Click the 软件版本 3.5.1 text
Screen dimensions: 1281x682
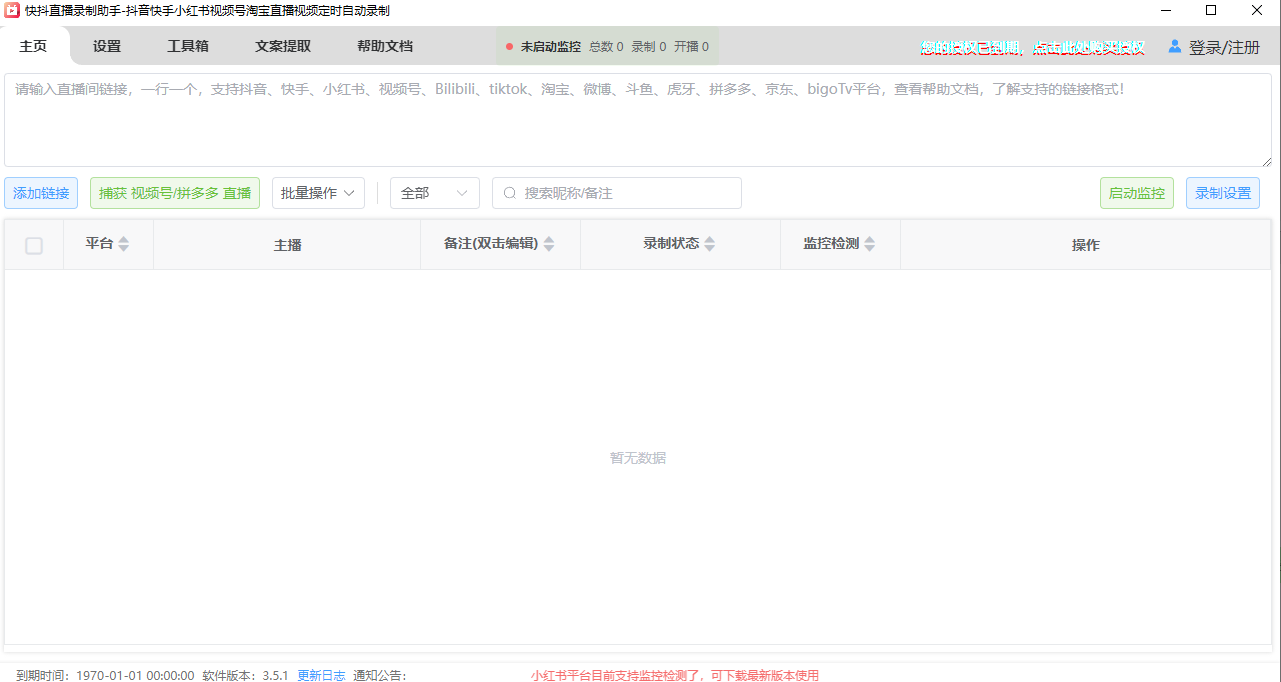[x=245, y=675]
